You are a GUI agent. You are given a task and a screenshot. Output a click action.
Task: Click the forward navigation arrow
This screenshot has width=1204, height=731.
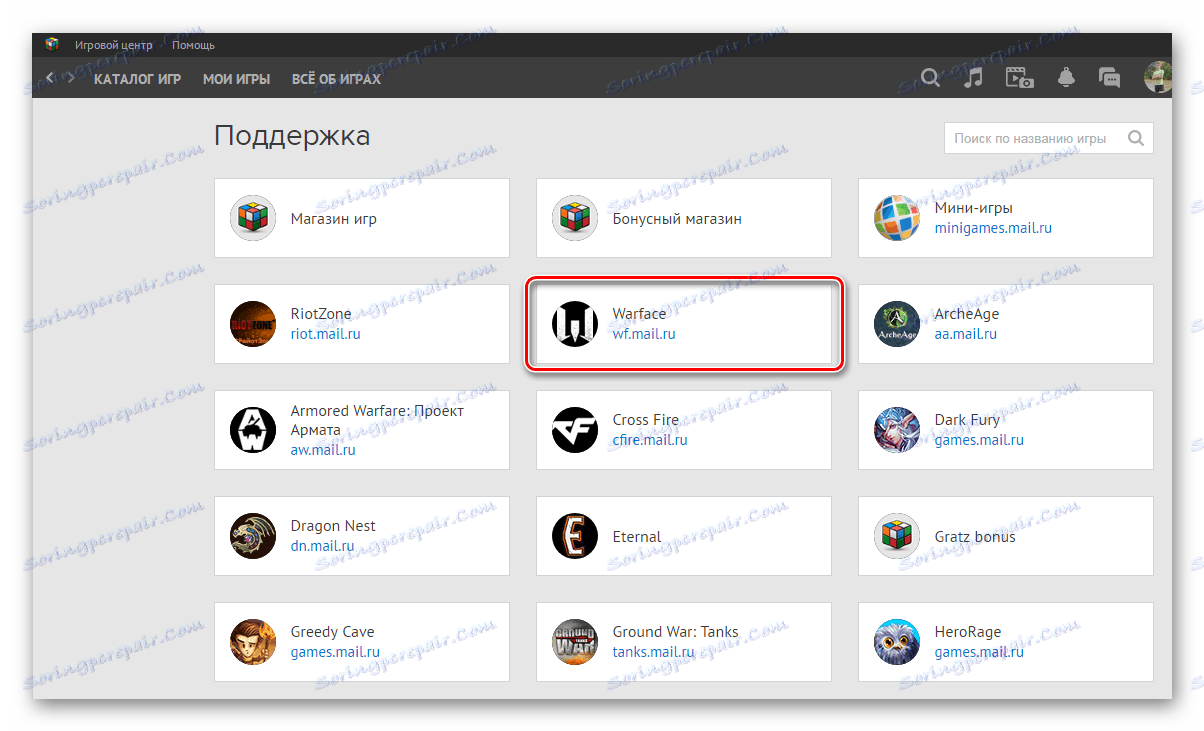71,78
